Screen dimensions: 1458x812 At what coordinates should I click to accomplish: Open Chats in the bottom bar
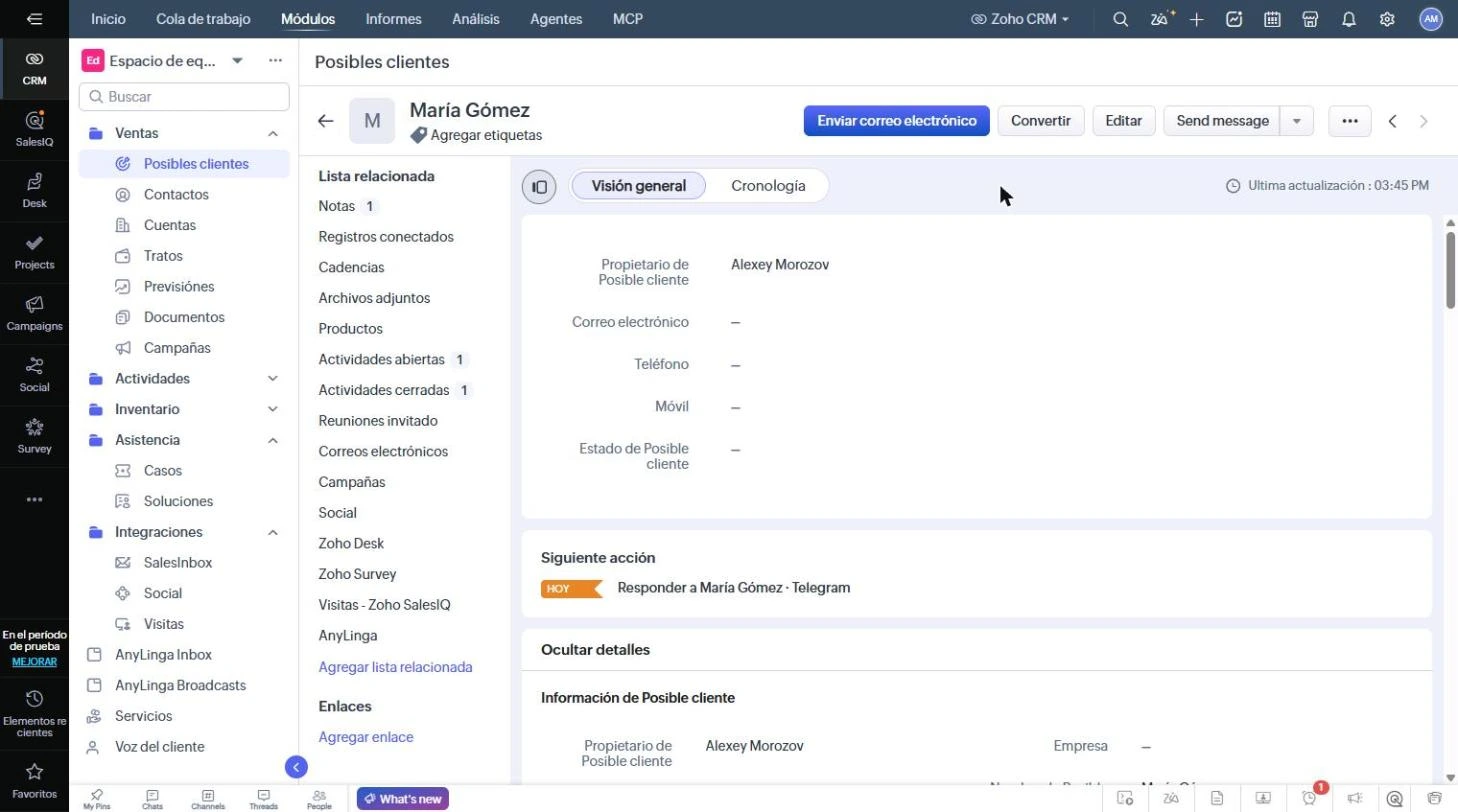[x=152, y=799]
